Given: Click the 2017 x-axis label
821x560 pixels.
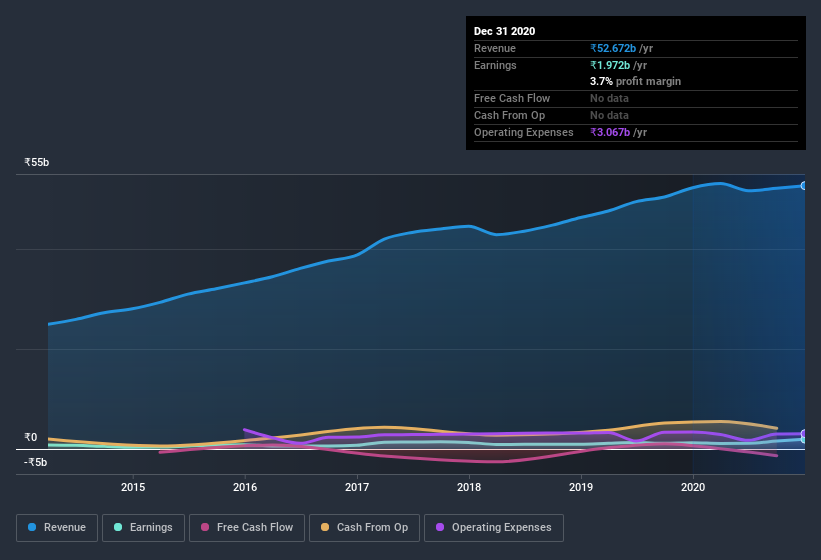Looking at the screenshot, I should 357,487.
